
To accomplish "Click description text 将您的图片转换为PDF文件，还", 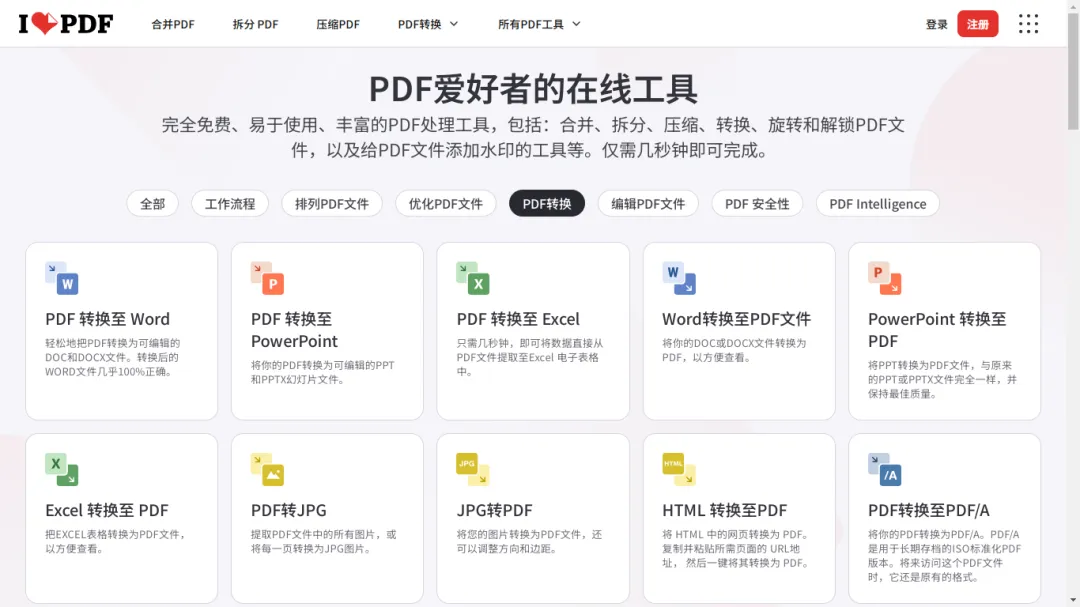I will tap(529, 535).
